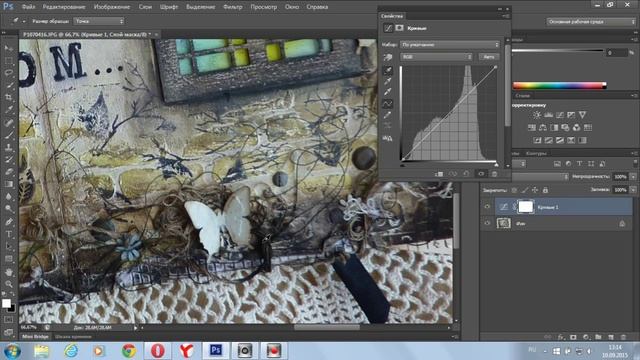Select the Dodge tool
The height and width of the screenshot is (360, 640).
[x=9, y=209]
